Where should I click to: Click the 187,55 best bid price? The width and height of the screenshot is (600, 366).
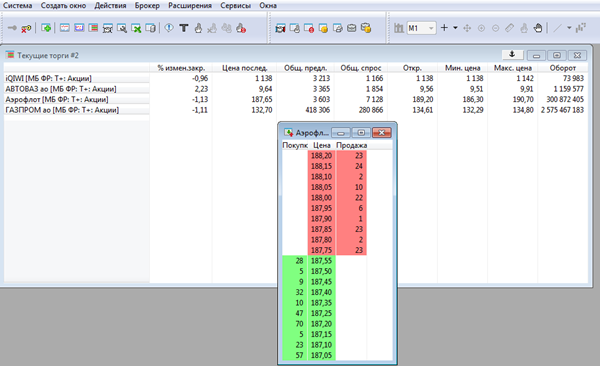point(321,261)
